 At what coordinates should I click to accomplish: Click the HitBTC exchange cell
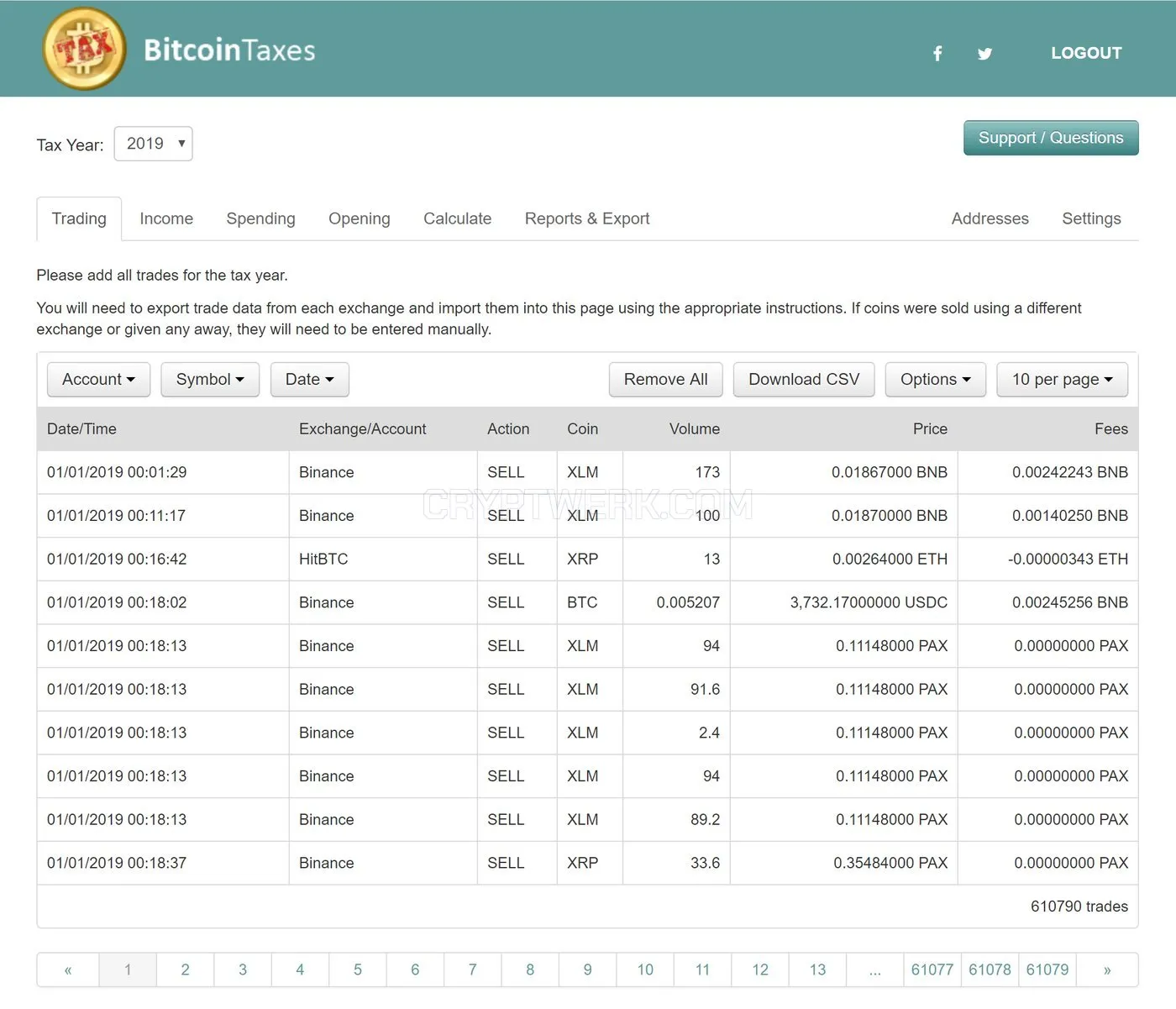pos(383,560)
